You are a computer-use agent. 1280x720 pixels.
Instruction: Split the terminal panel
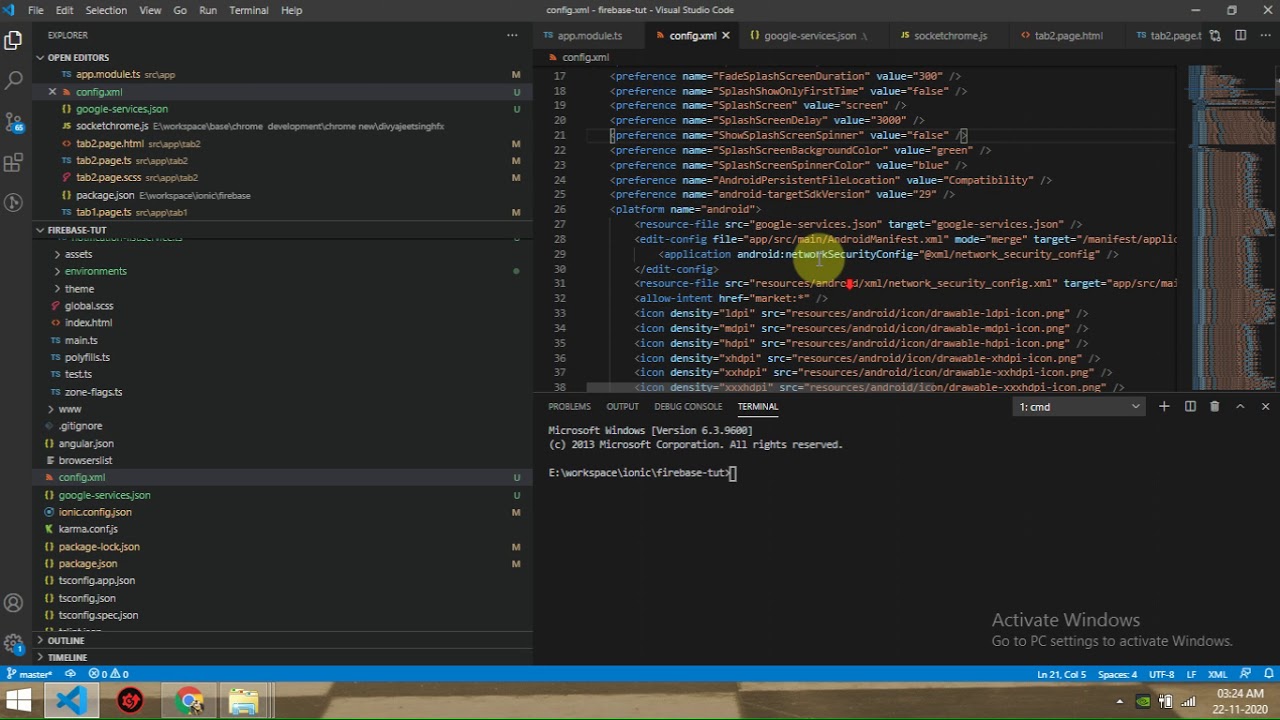point(1190,407)
